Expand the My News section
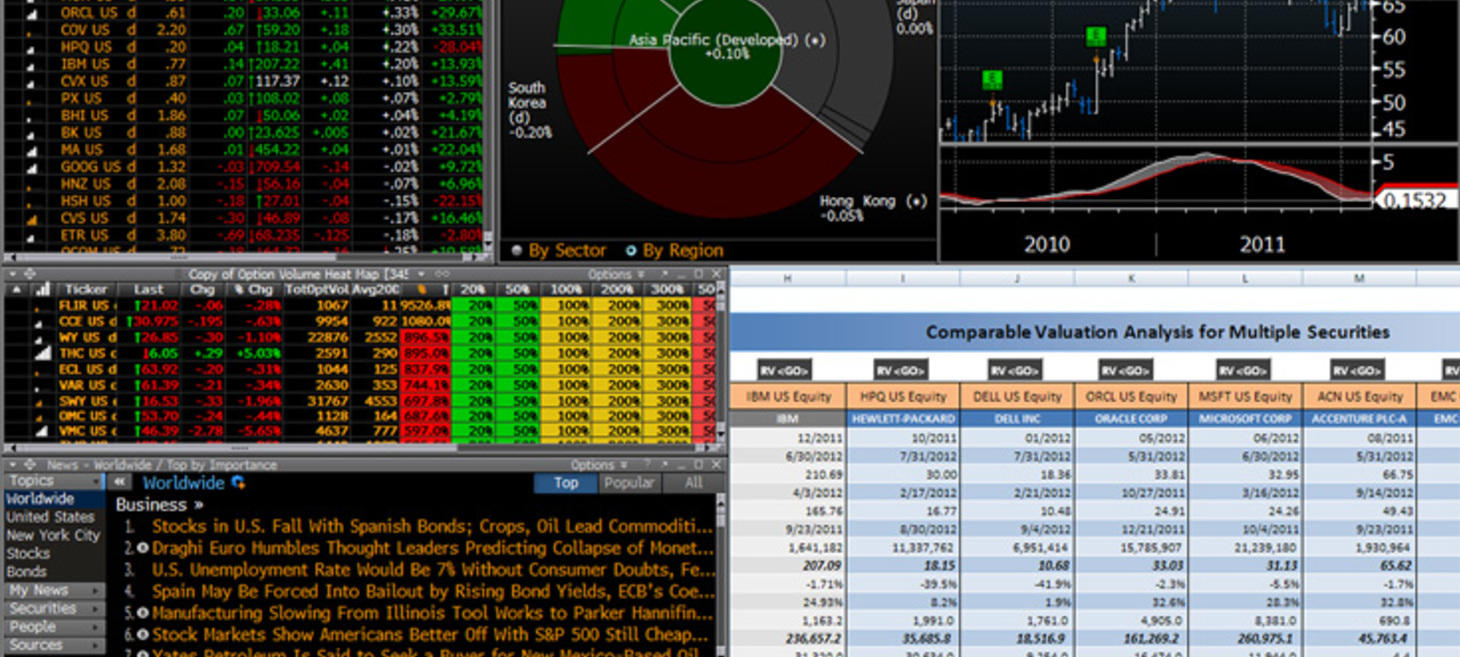1460x657 pixels. (54, 590)
